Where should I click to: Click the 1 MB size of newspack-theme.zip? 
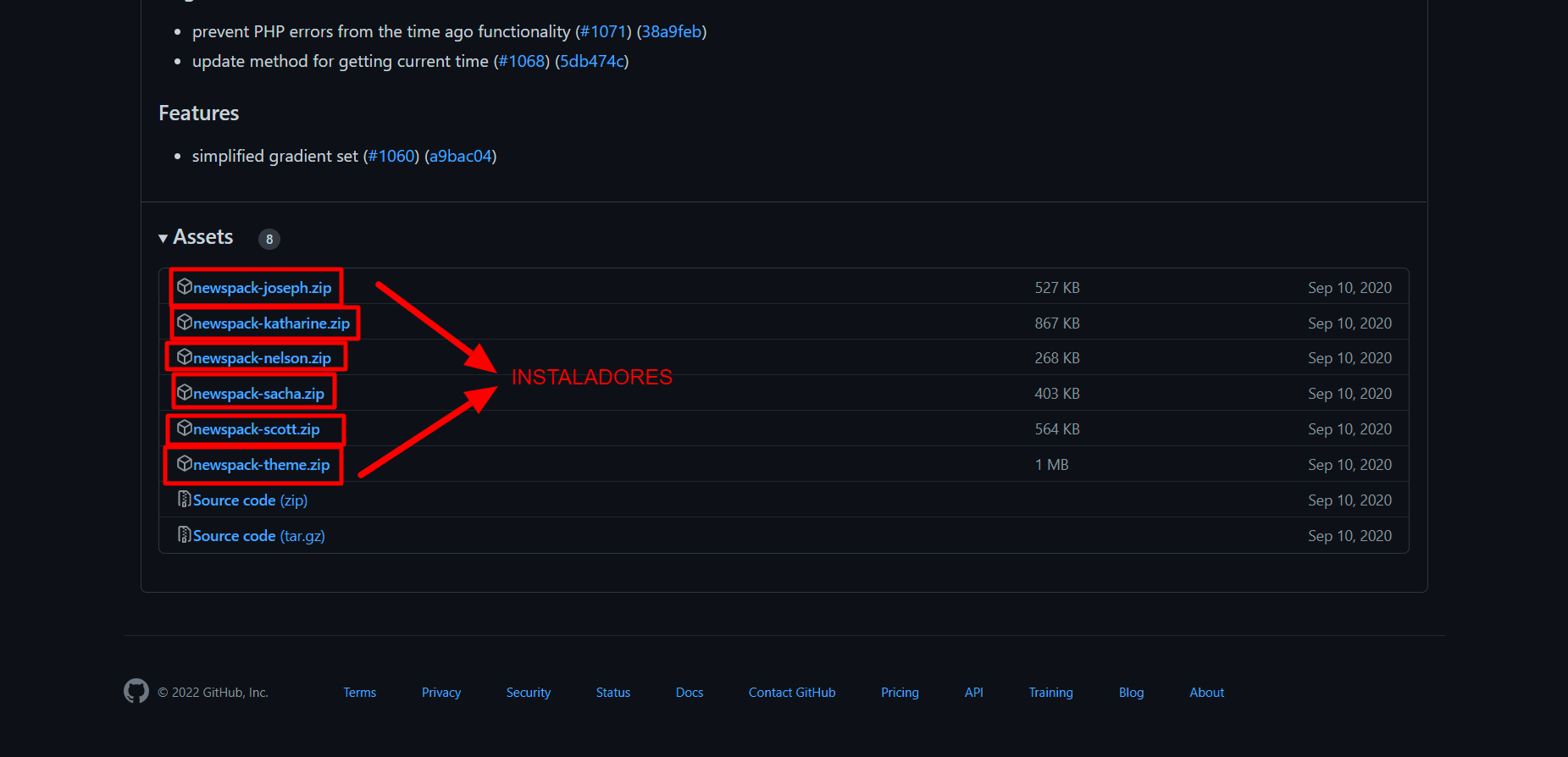click(1052, 465)
